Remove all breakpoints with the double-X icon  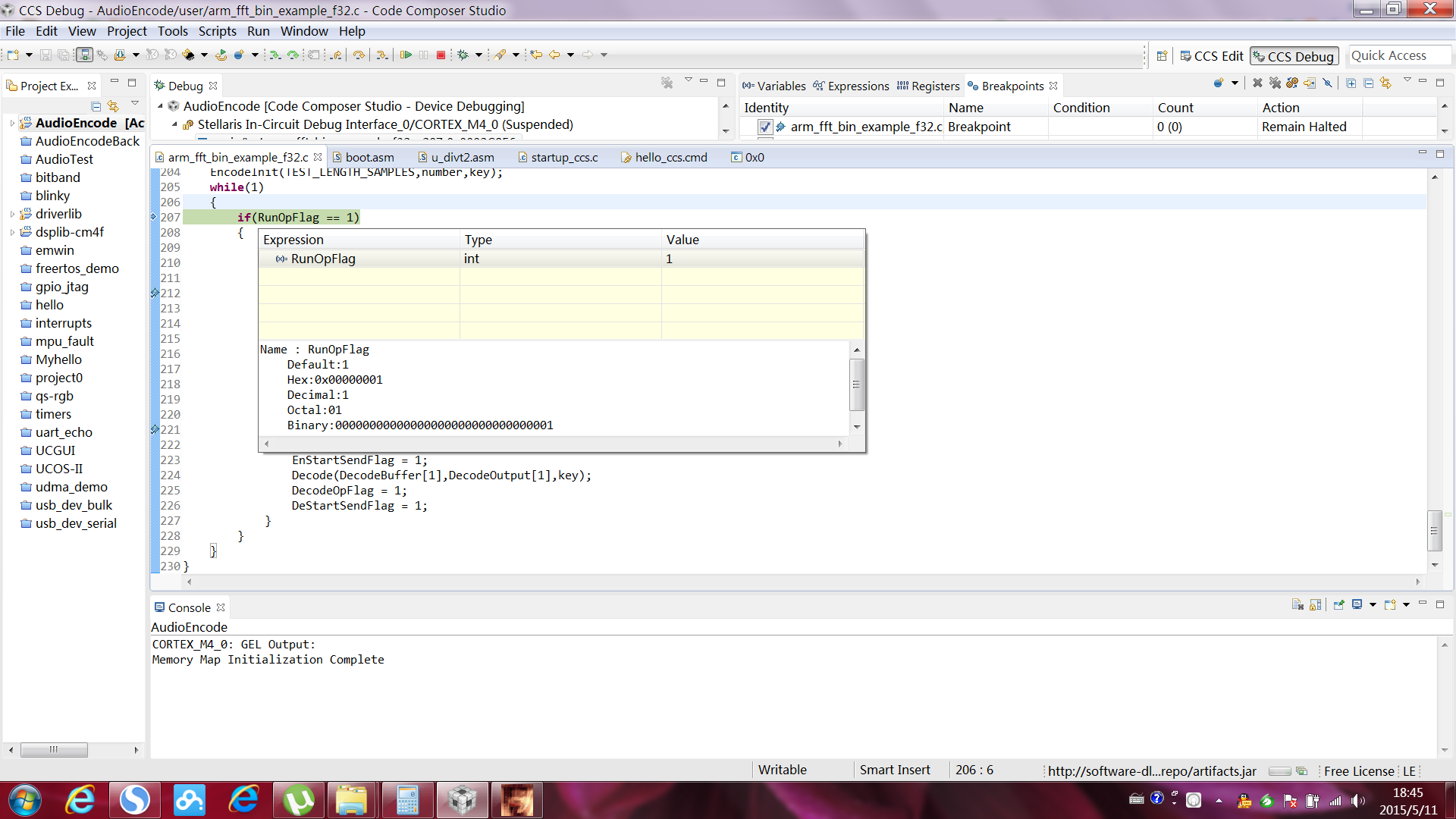[x=1275, y=83]
